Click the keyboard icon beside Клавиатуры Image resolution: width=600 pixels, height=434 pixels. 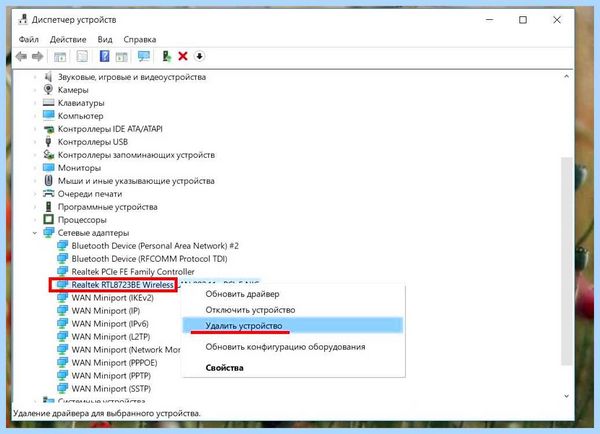tap(48, 103)
